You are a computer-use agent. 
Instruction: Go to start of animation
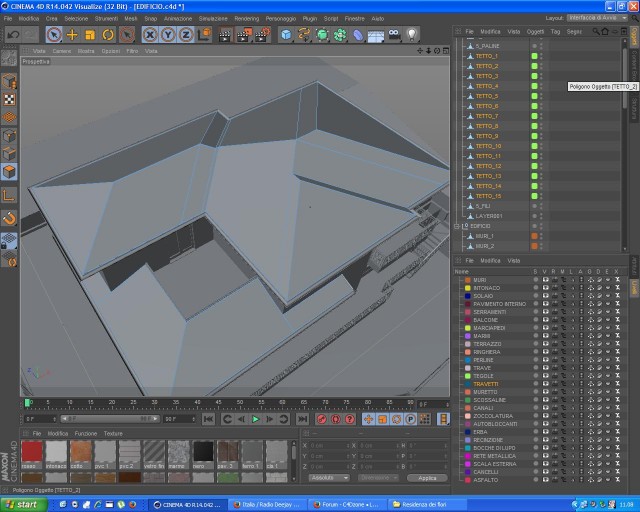(x=208, y=419)
